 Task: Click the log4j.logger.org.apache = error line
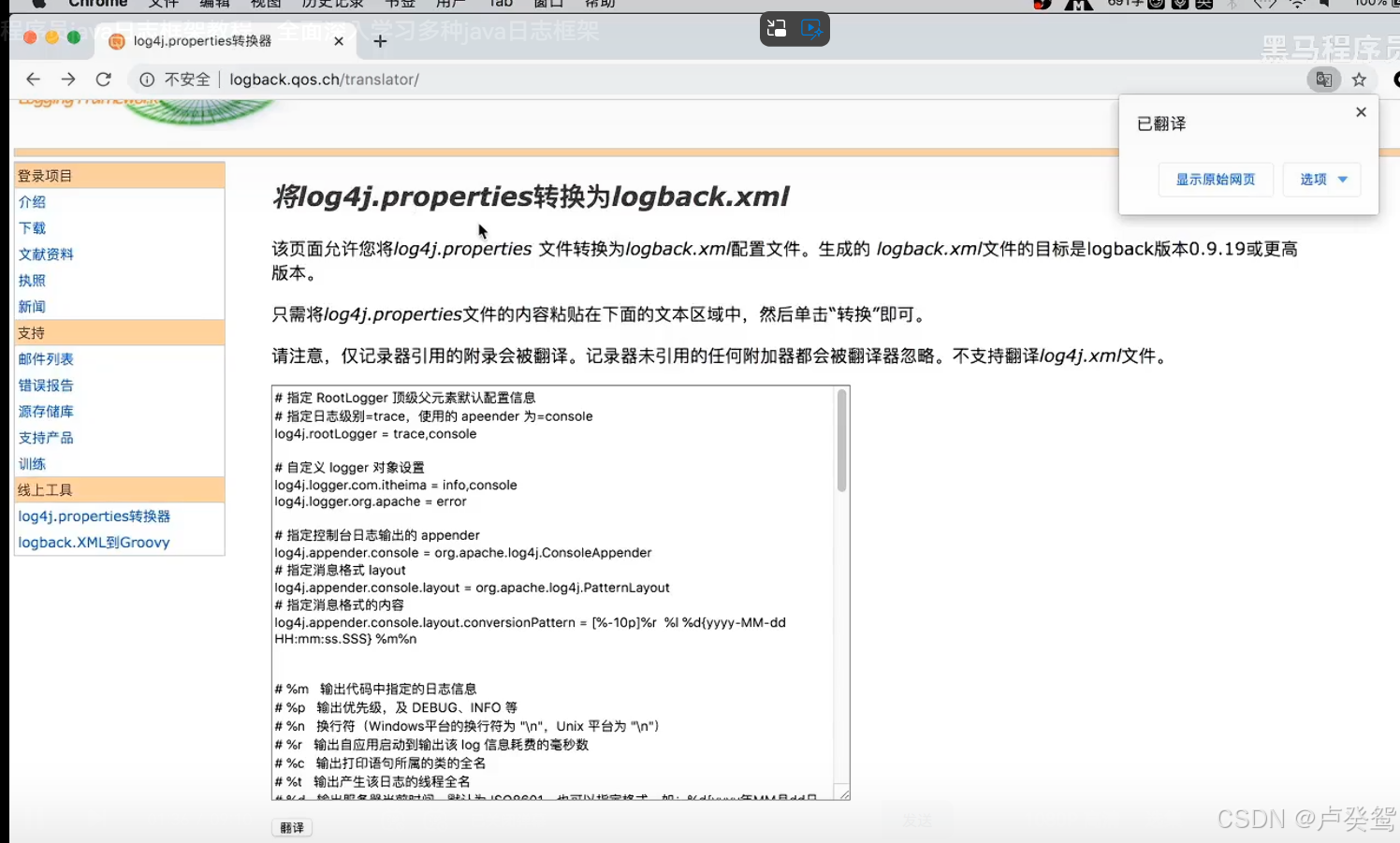371,502
